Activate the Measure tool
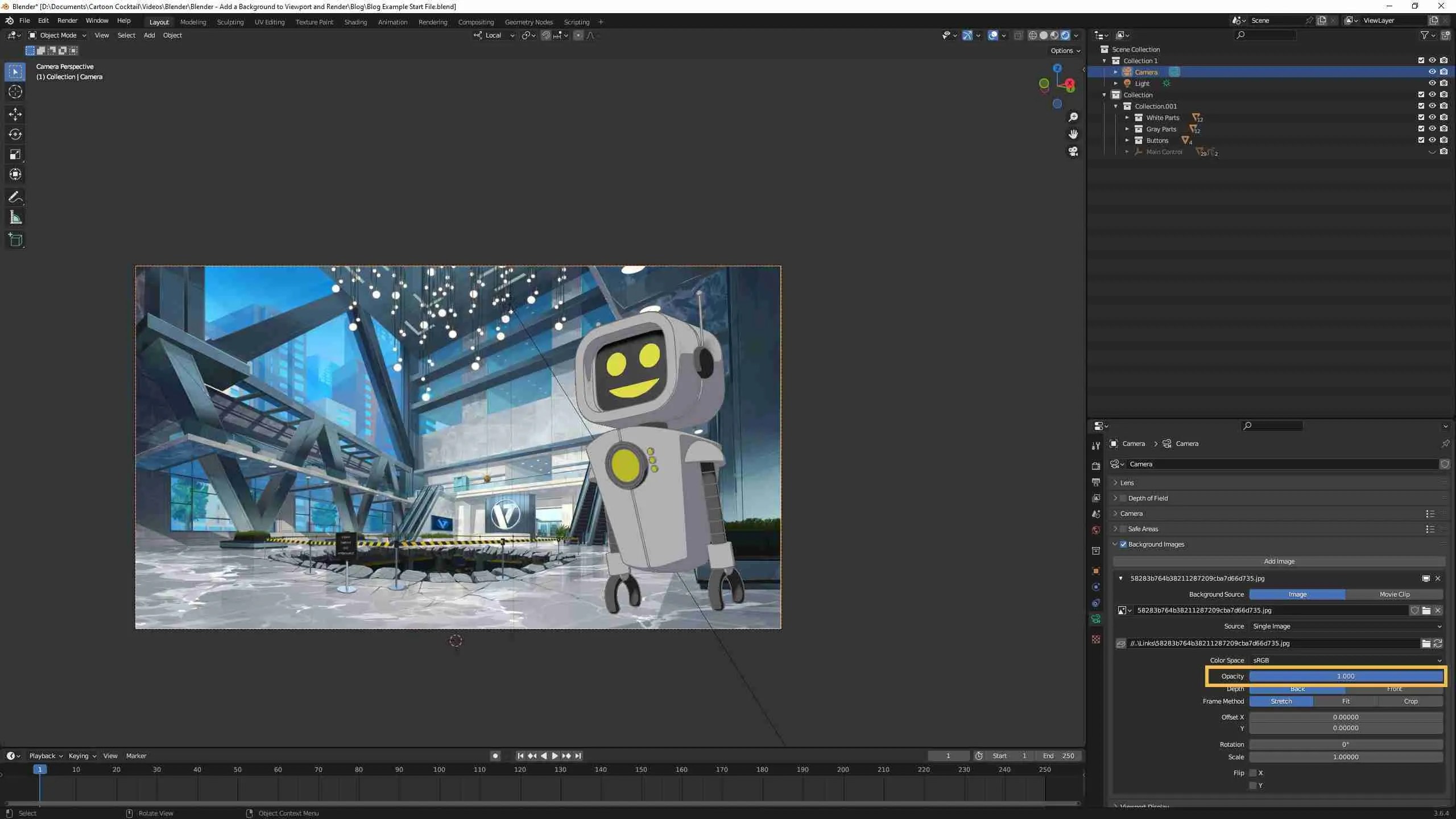The height and width of the screenshot is (819, 1456). pos(15,217)
